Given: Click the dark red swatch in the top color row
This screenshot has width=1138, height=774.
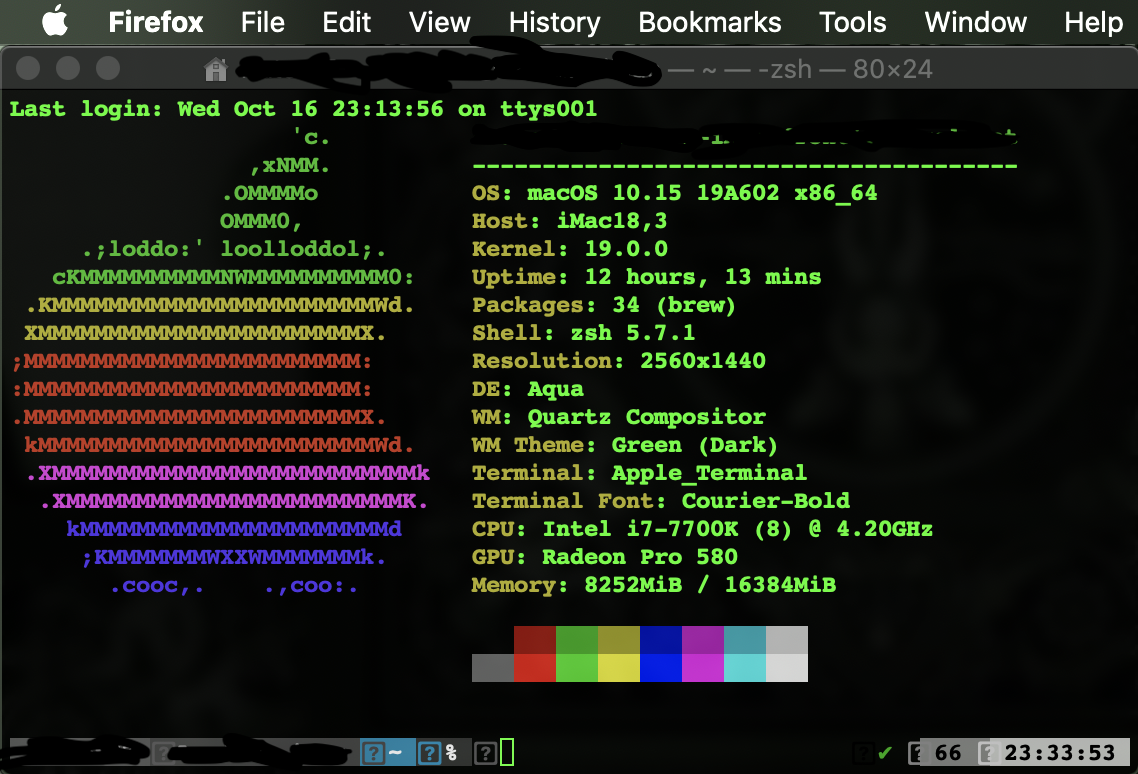Looking at the screenshot, I should coord(535,640).
